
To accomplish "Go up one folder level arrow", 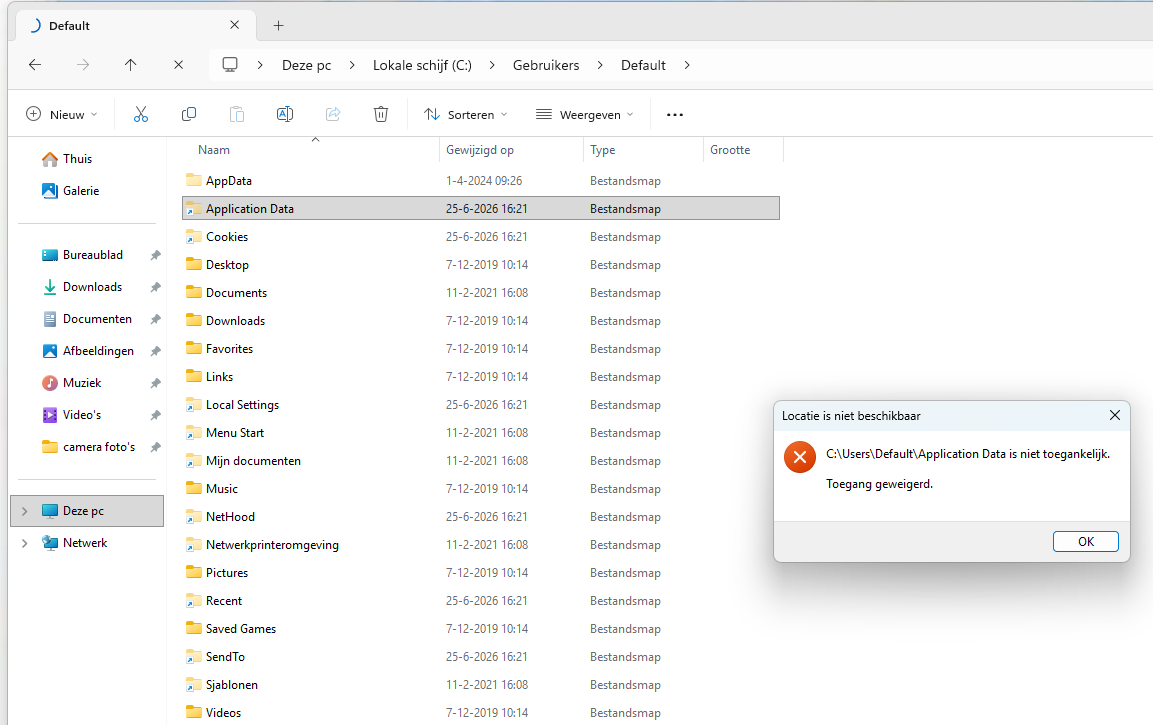I will pos(130,65).
